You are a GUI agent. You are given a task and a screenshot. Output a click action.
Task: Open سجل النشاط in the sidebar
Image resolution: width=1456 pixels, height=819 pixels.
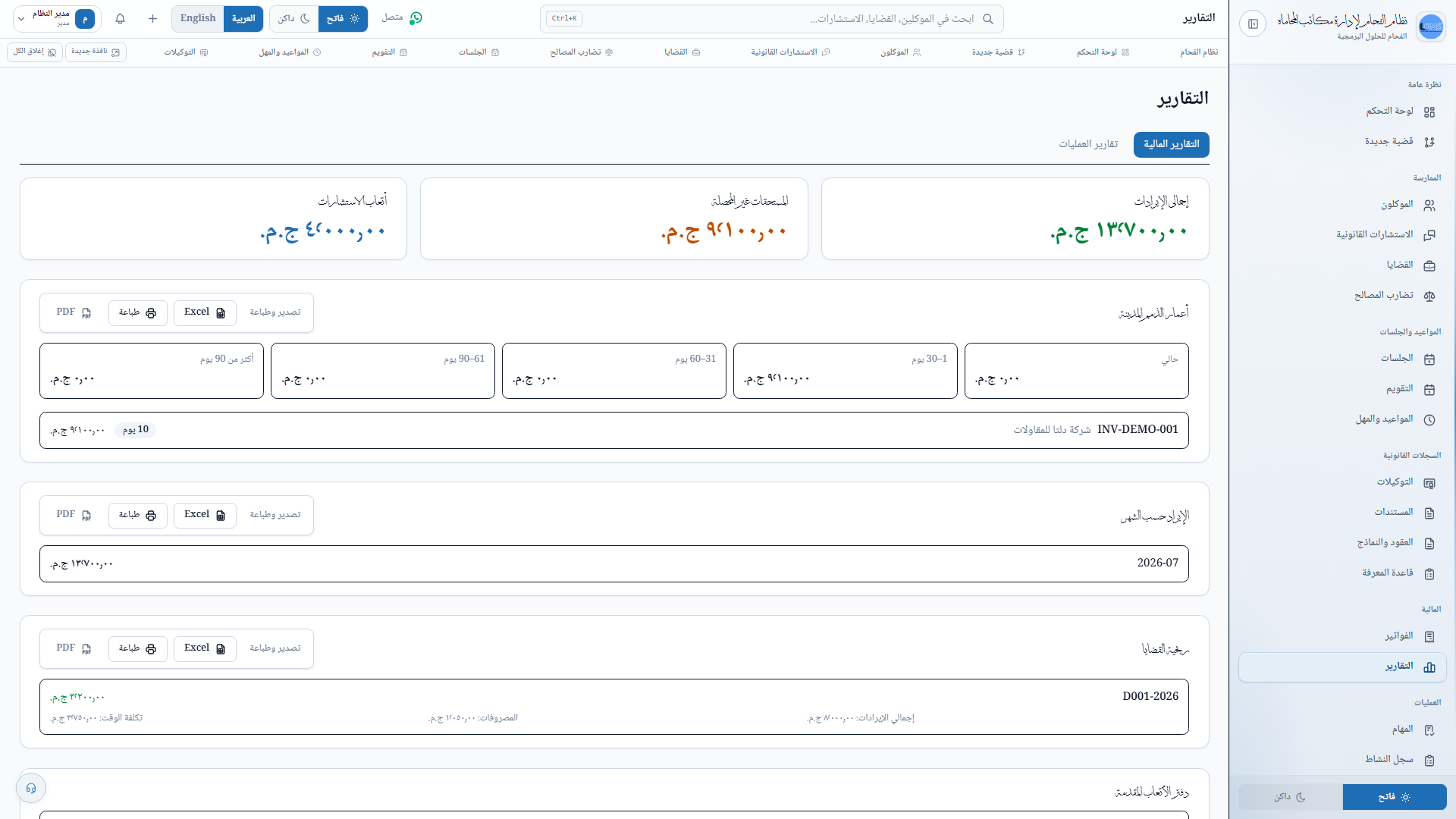[x=1342, y=760]
